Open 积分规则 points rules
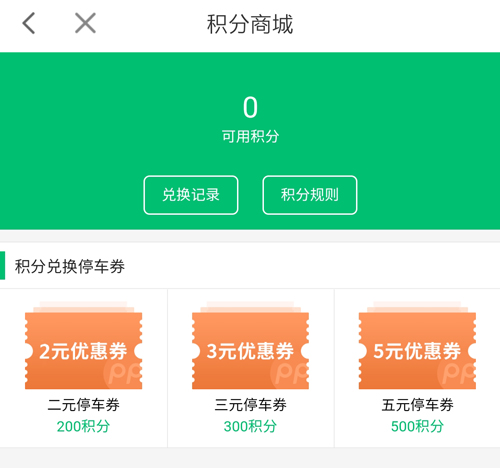Image resolution: width=500 pixels, height=468 pixels. pos(310,195)
